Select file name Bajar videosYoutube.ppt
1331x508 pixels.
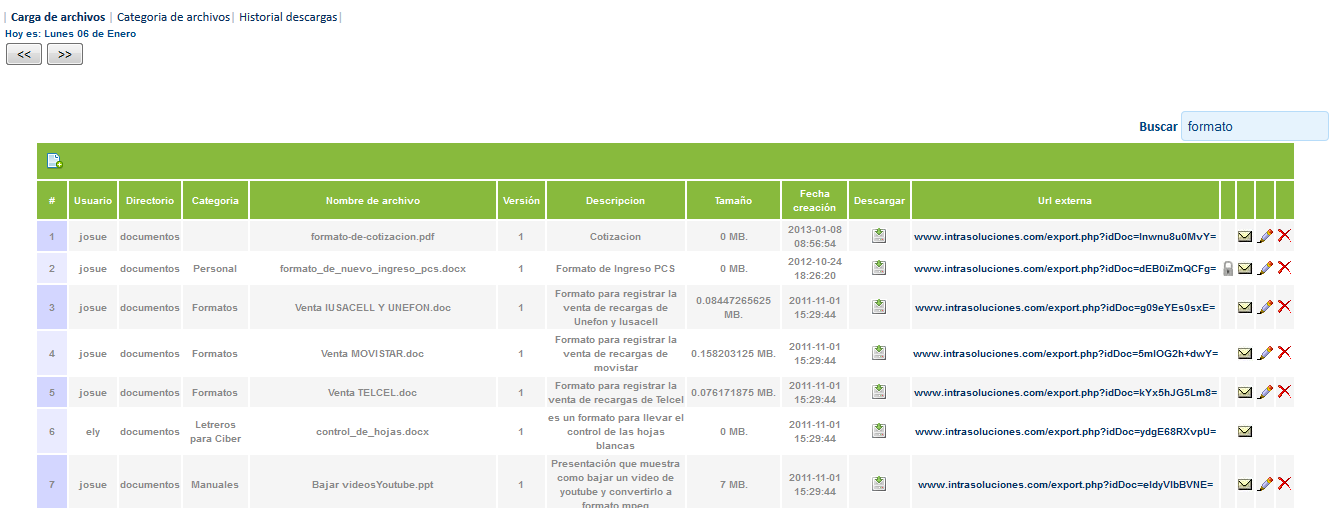click(373, 484)
